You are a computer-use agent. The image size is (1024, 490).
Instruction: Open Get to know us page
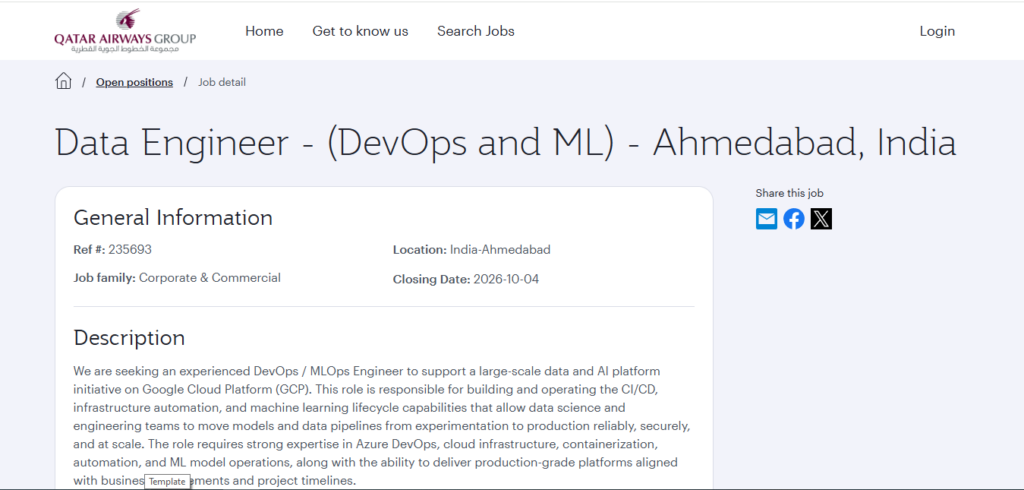[360, 31]
